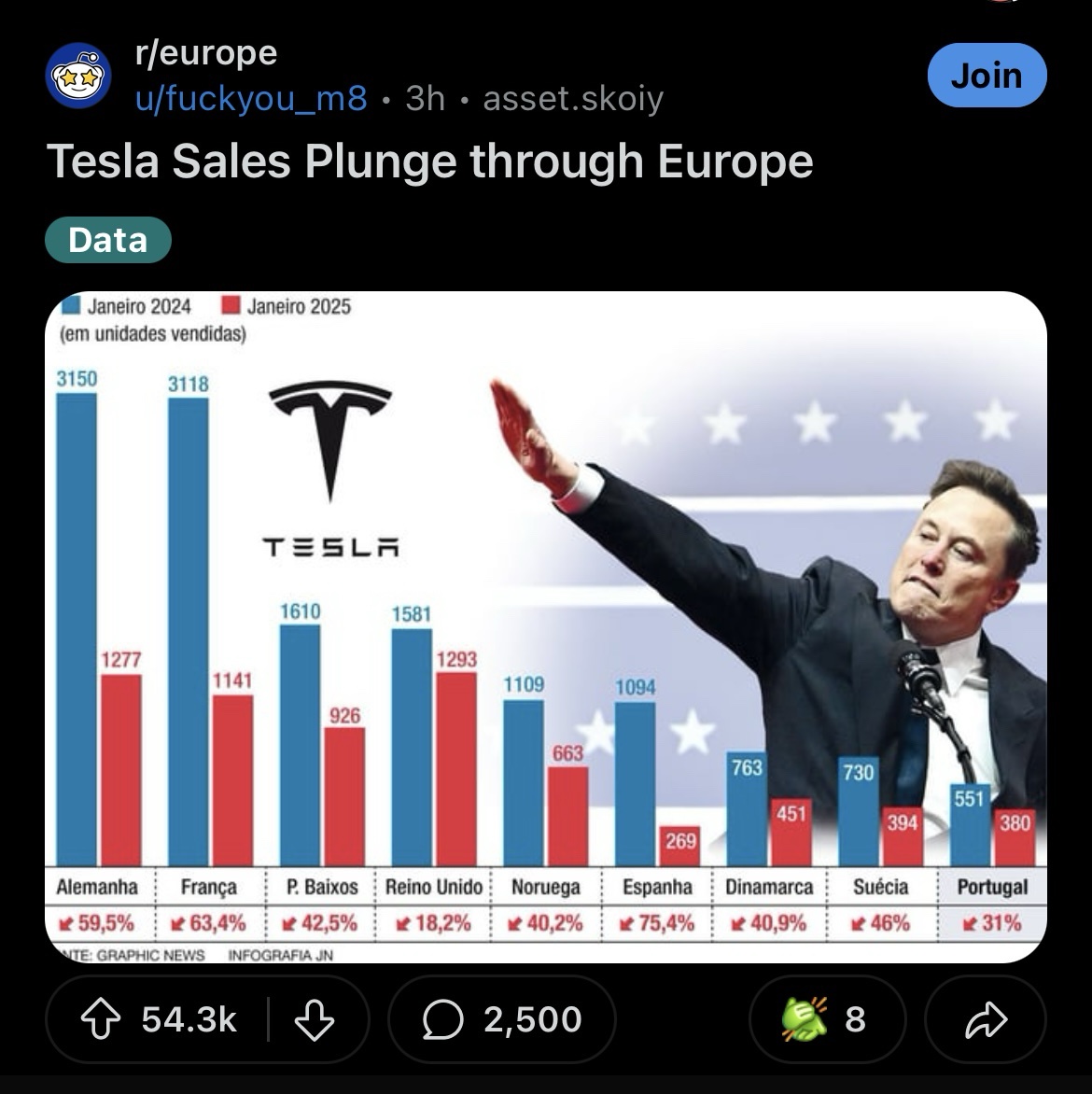Image resolution: width=1092 pixels, height=1094 pixels.
Task: Join the r/europe community
Action: [987, 76]
